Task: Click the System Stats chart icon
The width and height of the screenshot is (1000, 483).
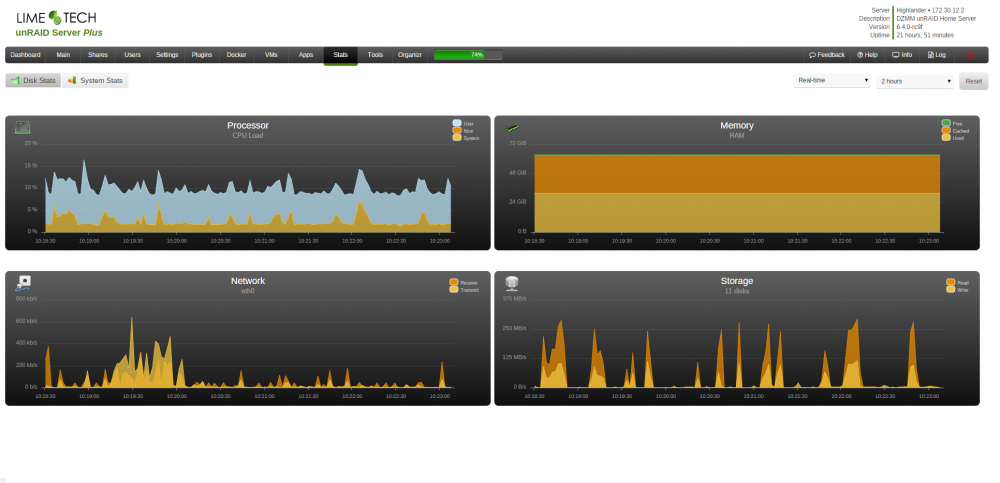Action: 72,80
